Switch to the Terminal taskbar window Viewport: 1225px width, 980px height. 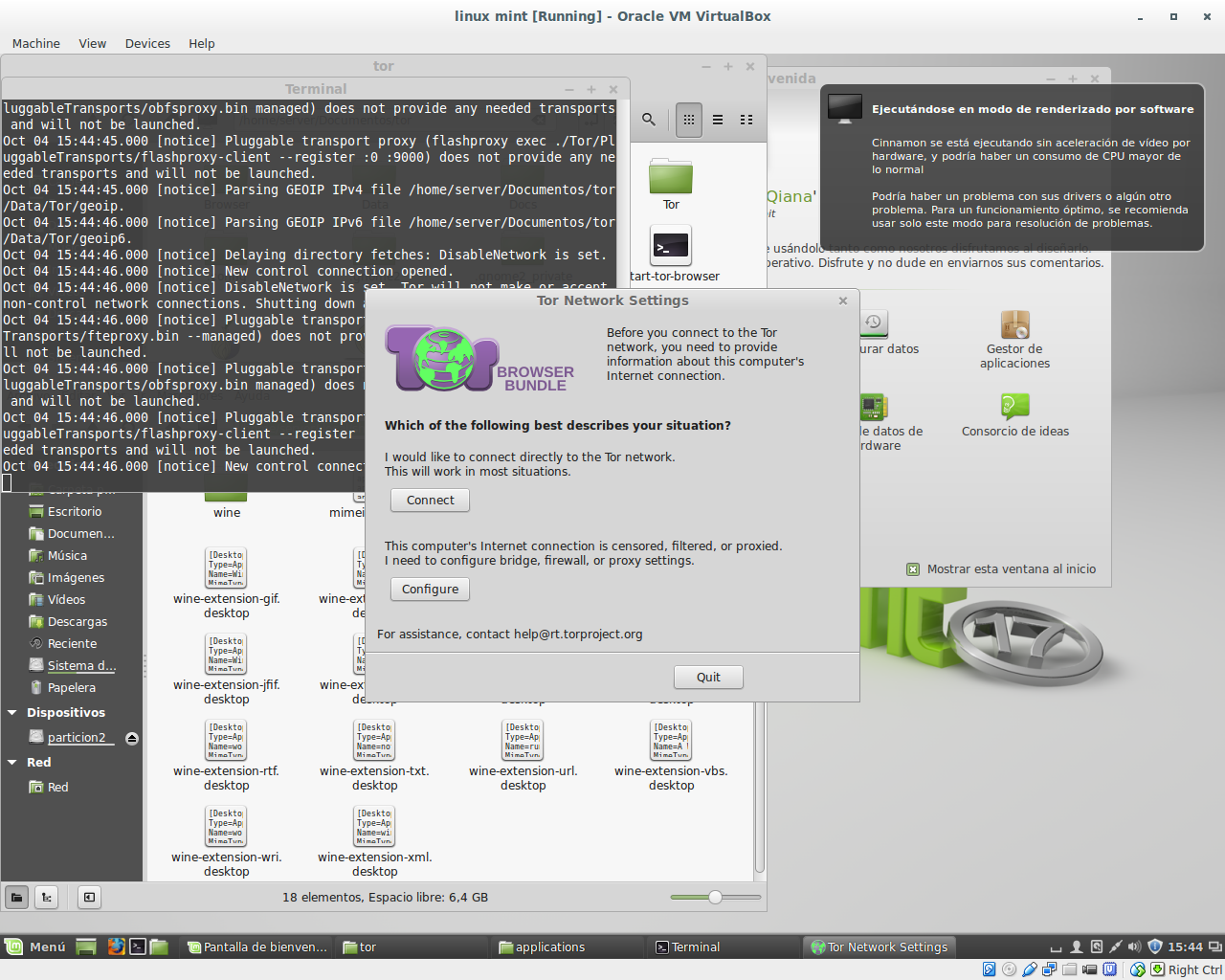pos(724,947)
